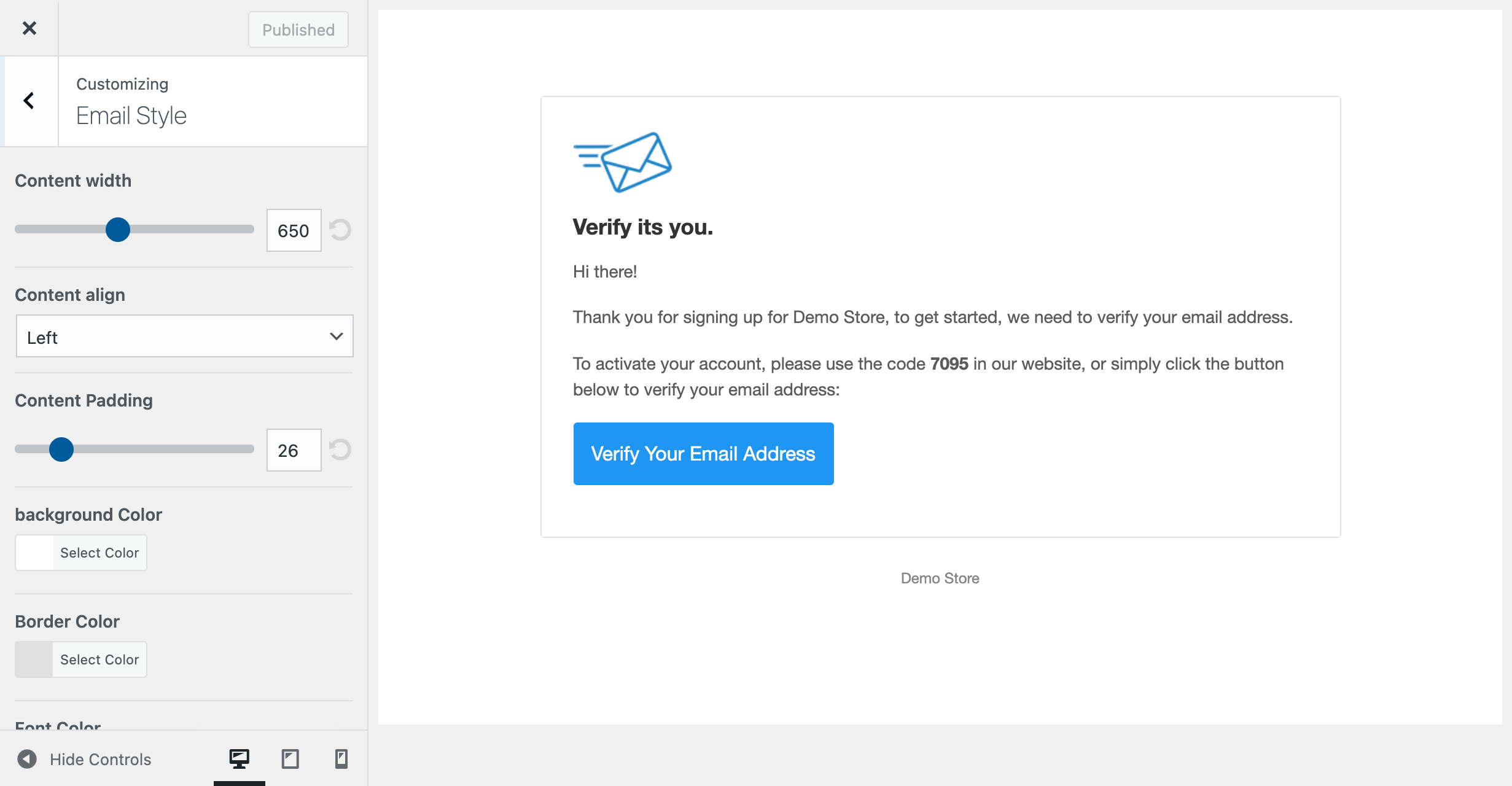Click the back arrow to leave Email Style
The width and height of the screenshot is (1512, 786).
[28, 100]
